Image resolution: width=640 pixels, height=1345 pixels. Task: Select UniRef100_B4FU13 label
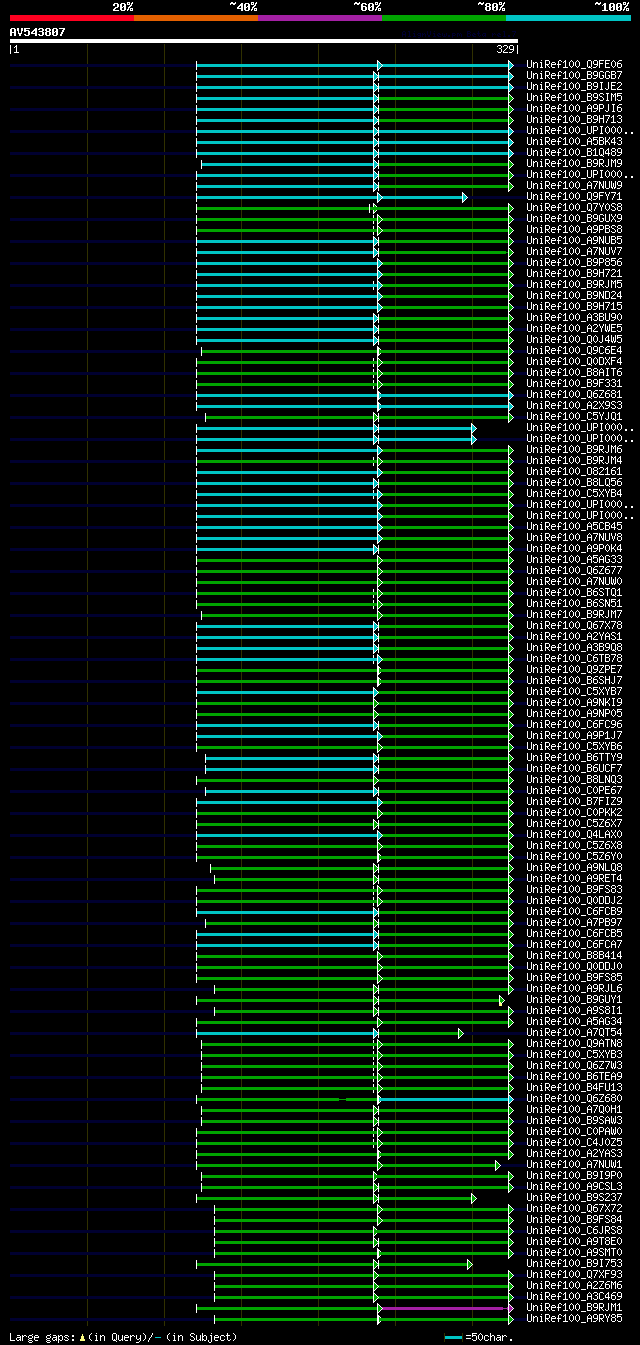(574, 1087)
